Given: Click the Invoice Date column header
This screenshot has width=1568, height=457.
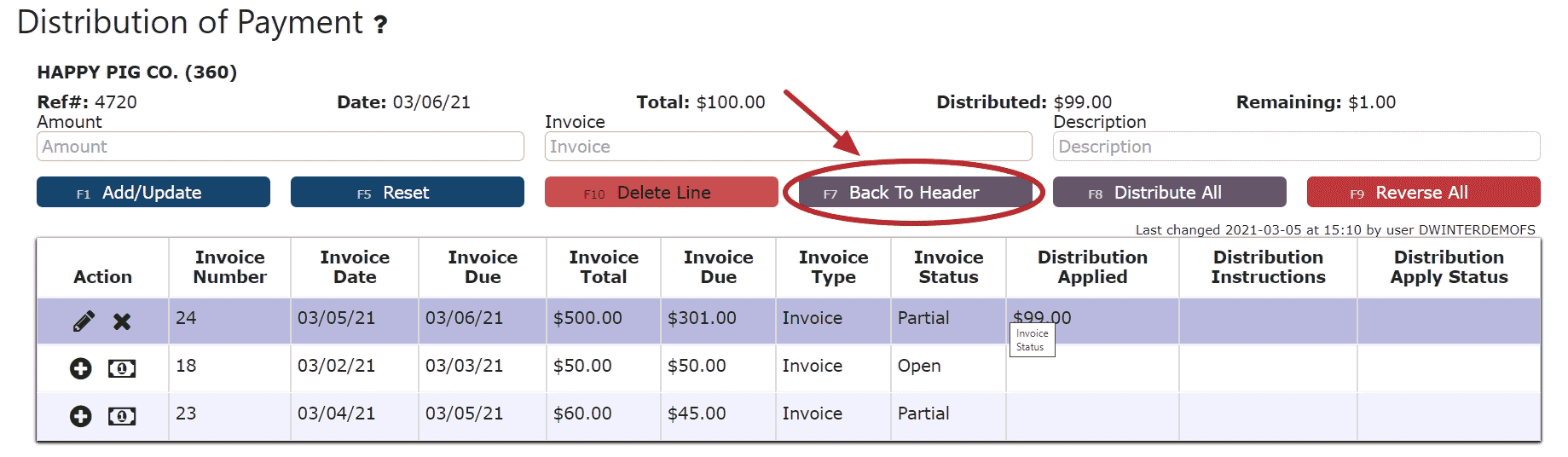Looking at the screenshot, I should pyautogui.click(x=355, y=267).
